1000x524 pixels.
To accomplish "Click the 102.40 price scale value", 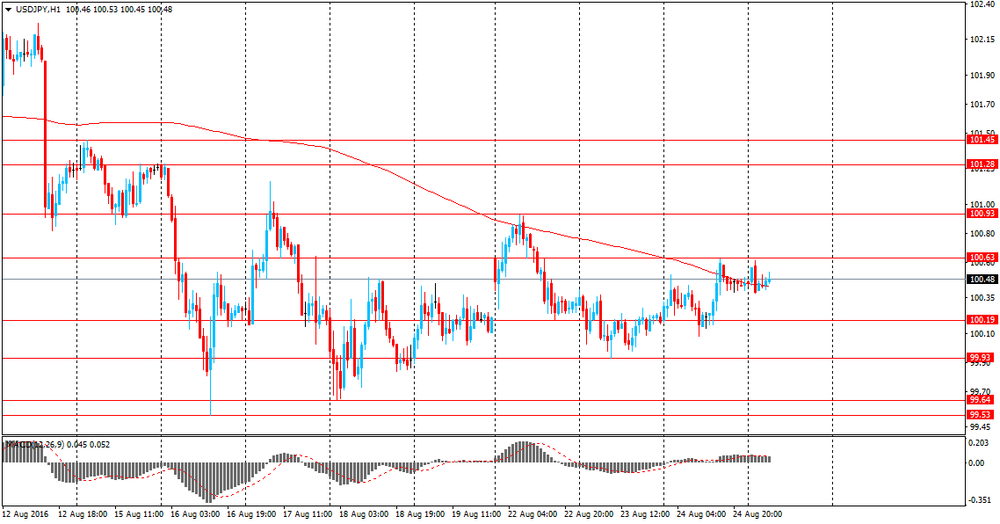I will point(982,5).
